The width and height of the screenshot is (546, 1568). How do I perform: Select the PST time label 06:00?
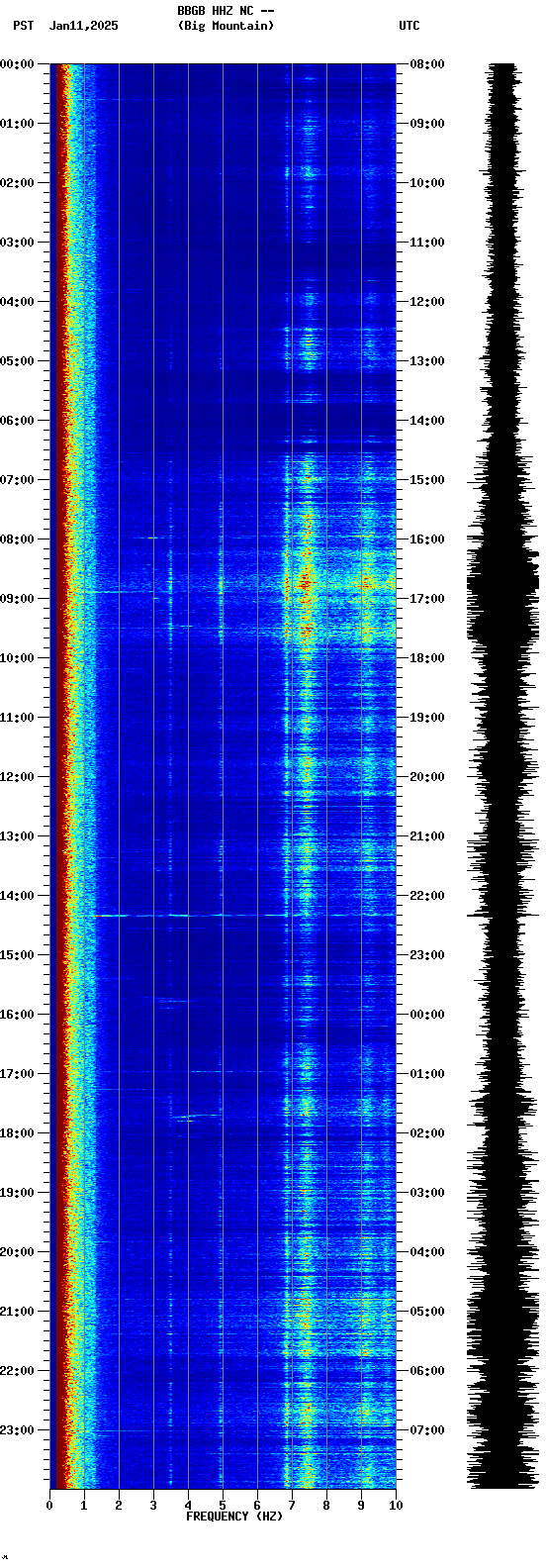[17, 421]
